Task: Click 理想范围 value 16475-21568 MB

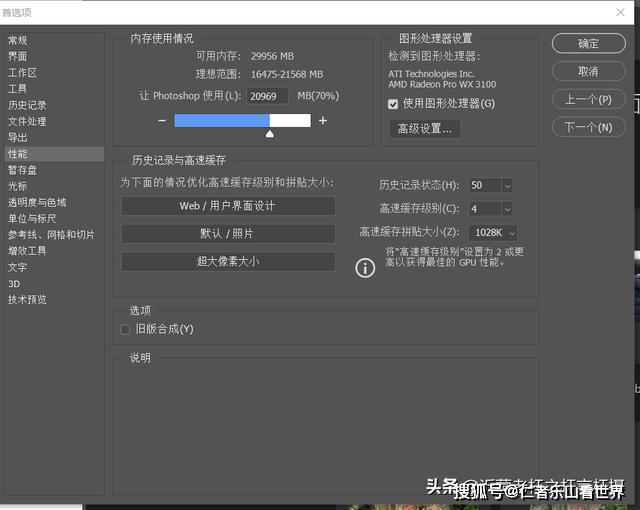Action: click(x=287, y=74)
